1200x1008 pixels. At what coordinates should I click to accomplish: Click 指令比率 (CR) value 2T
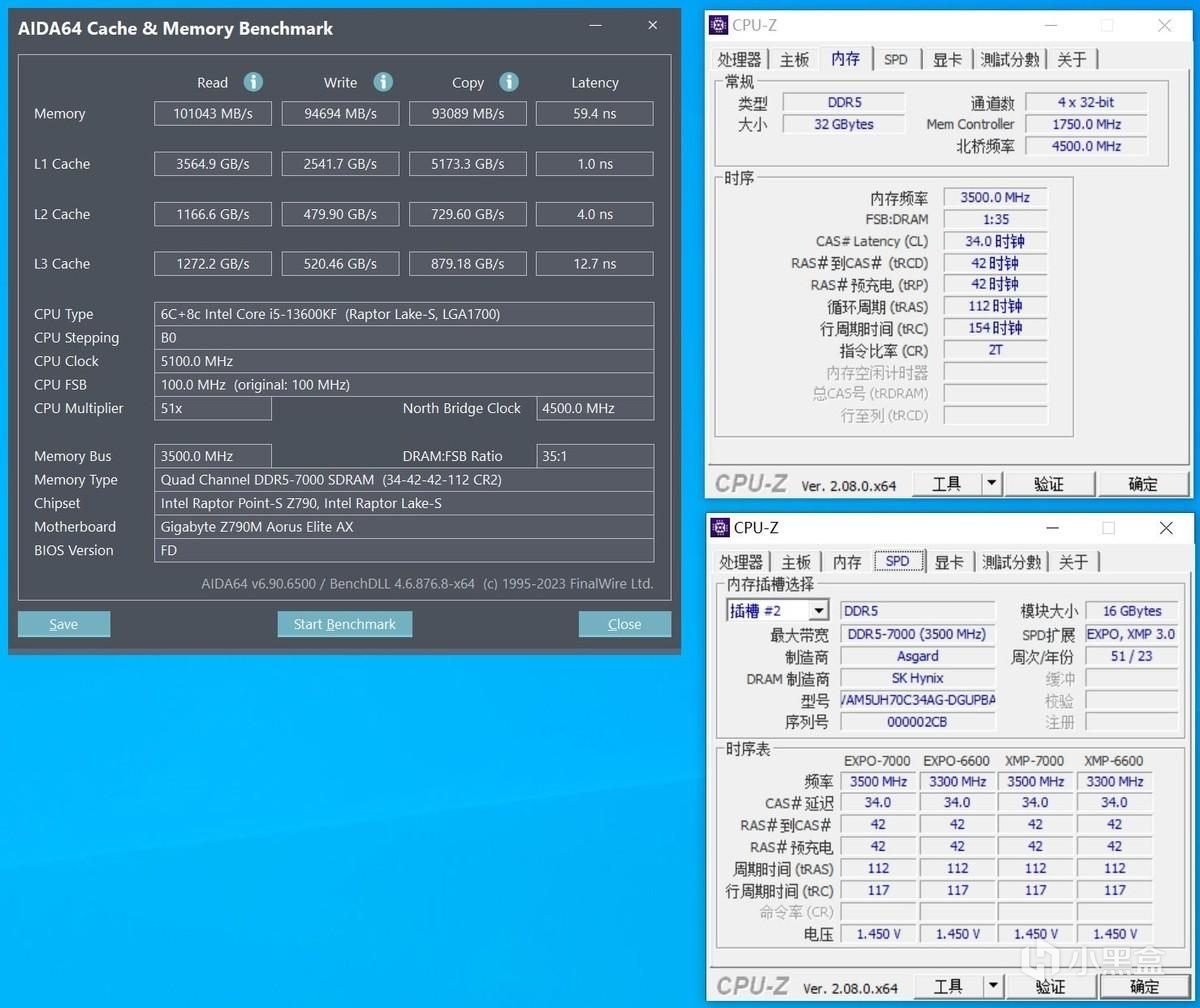click(x=995, y=350)
